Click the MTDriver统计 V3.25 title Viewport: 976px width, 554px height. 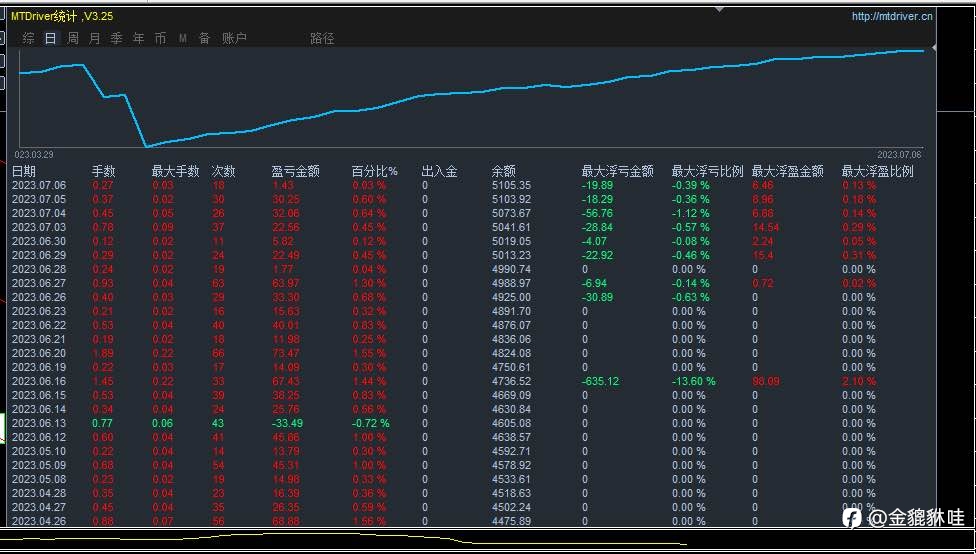coord(62,17)
